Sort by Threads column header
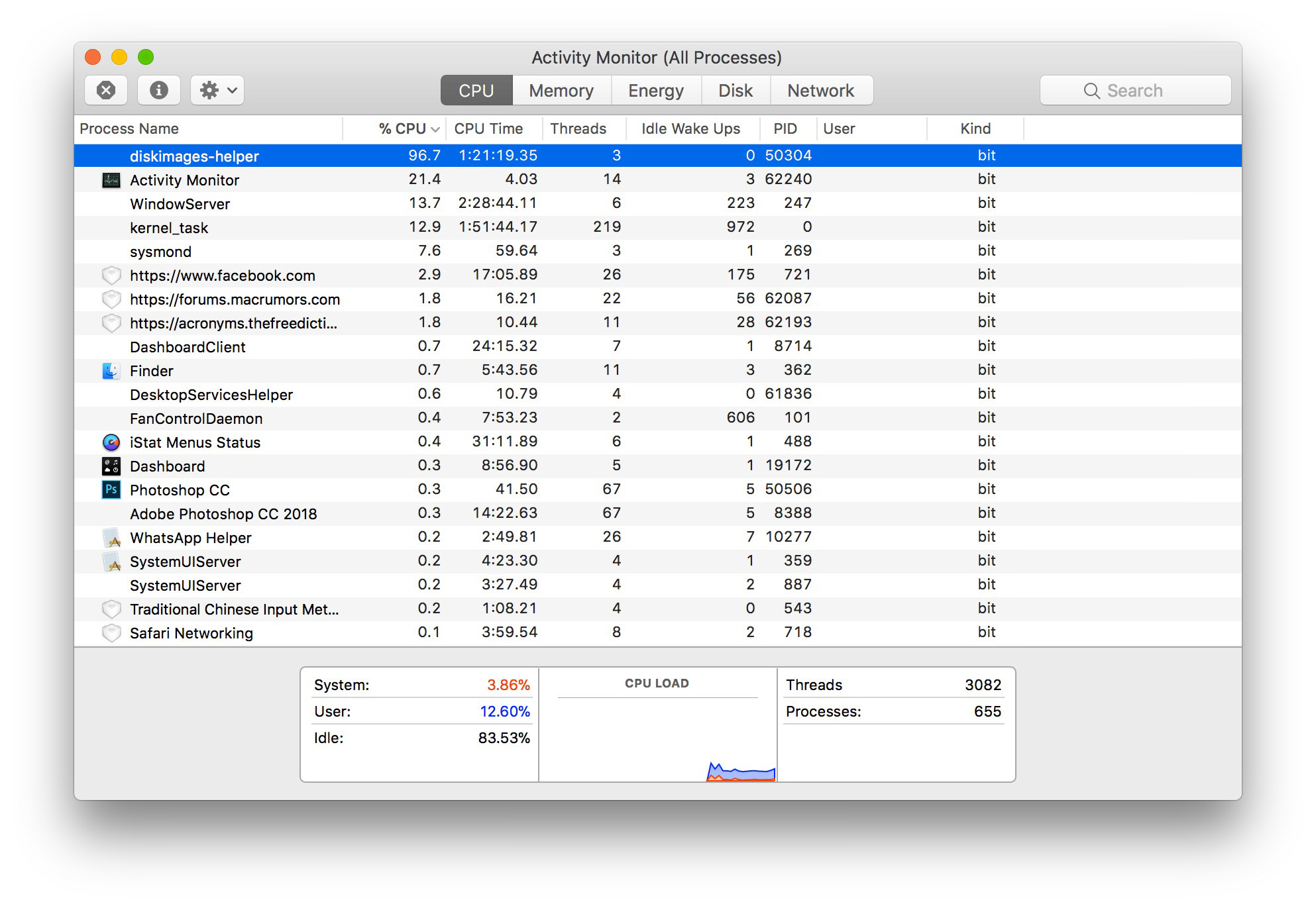Image resolution: width=1316 pixels, height=906 pixels. coord(583,129)
